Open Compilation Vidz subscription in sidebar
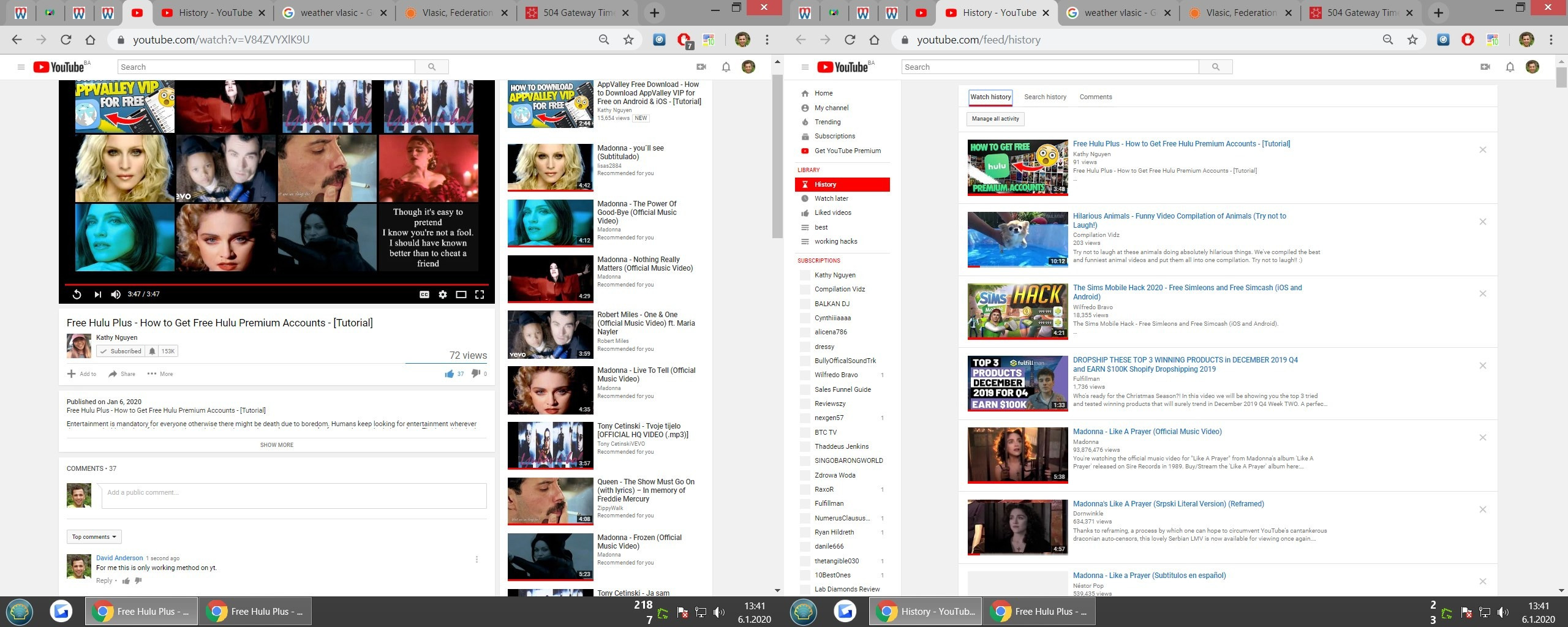This screenshot has height=627, width=1568. pyautogui.click(x=842, y=289)
